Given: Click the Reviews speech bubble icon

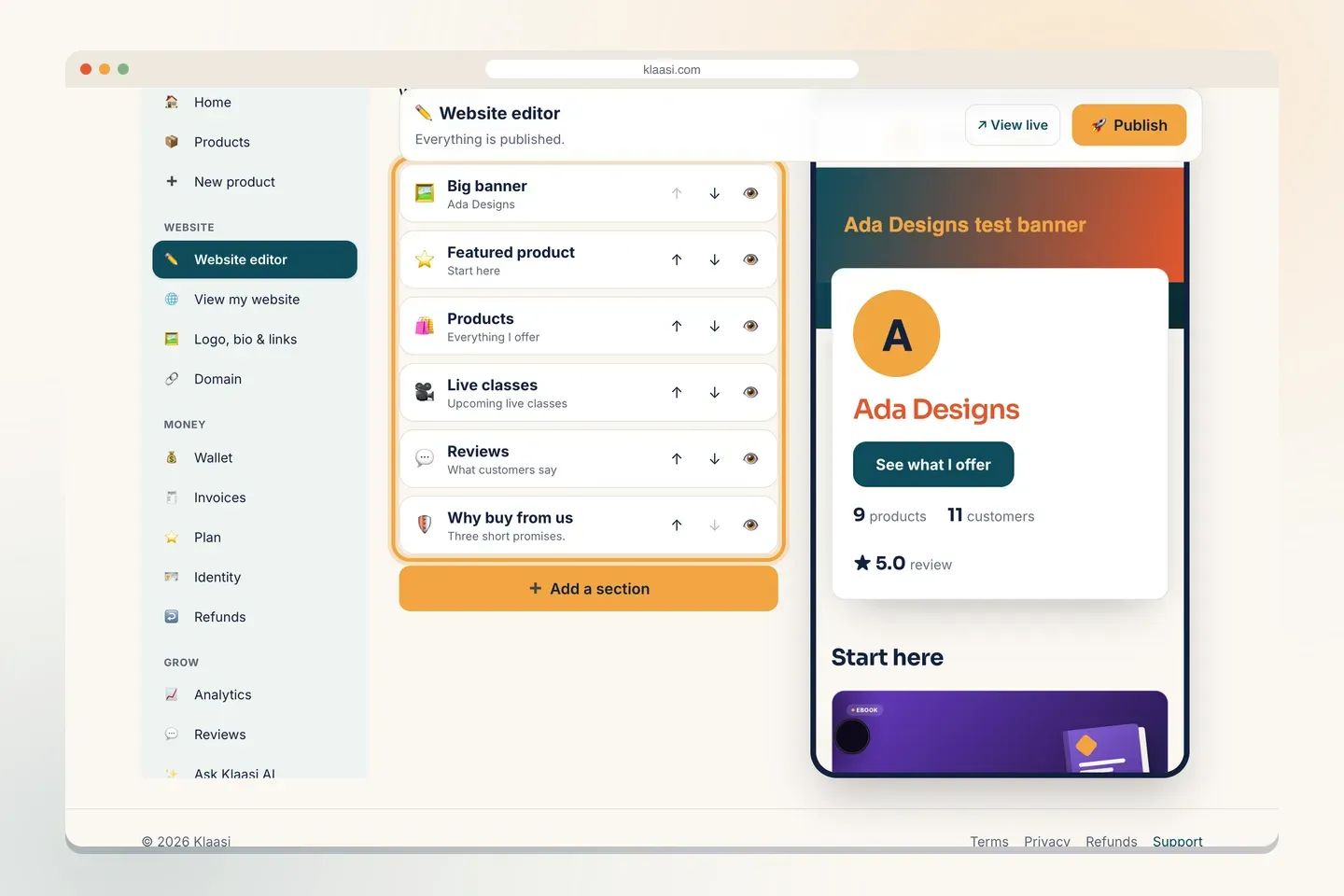Looking at the screenshot, I should [x=425, y=458].
